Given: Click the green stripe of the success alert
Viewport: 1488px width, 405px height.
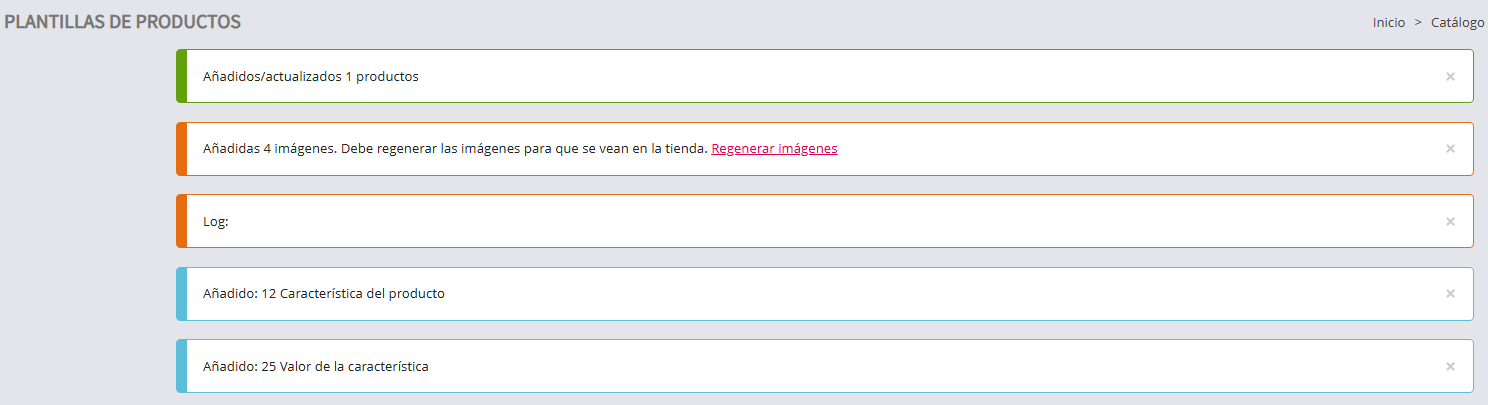Looking at the screenshot, I should (181, 76).
